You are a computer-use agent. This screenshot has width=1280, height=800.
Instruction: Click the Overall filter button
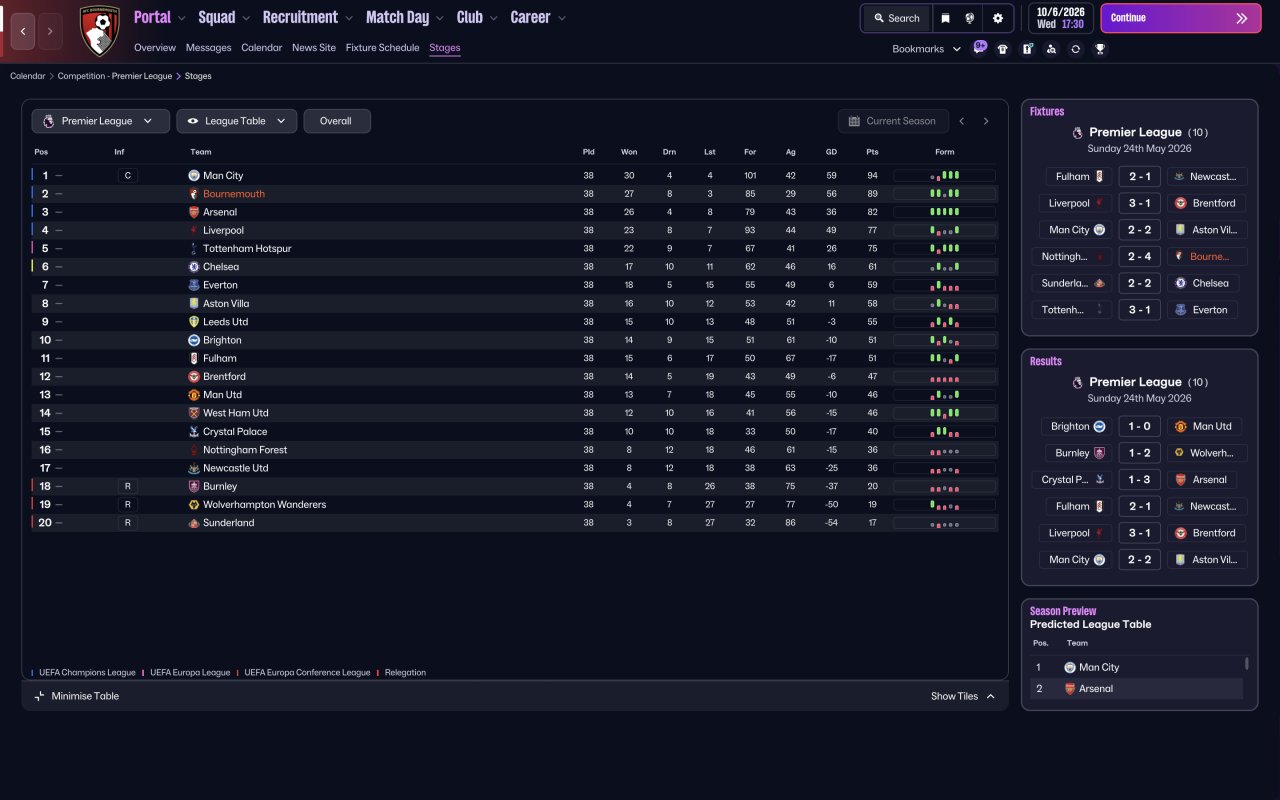point(337,121)
